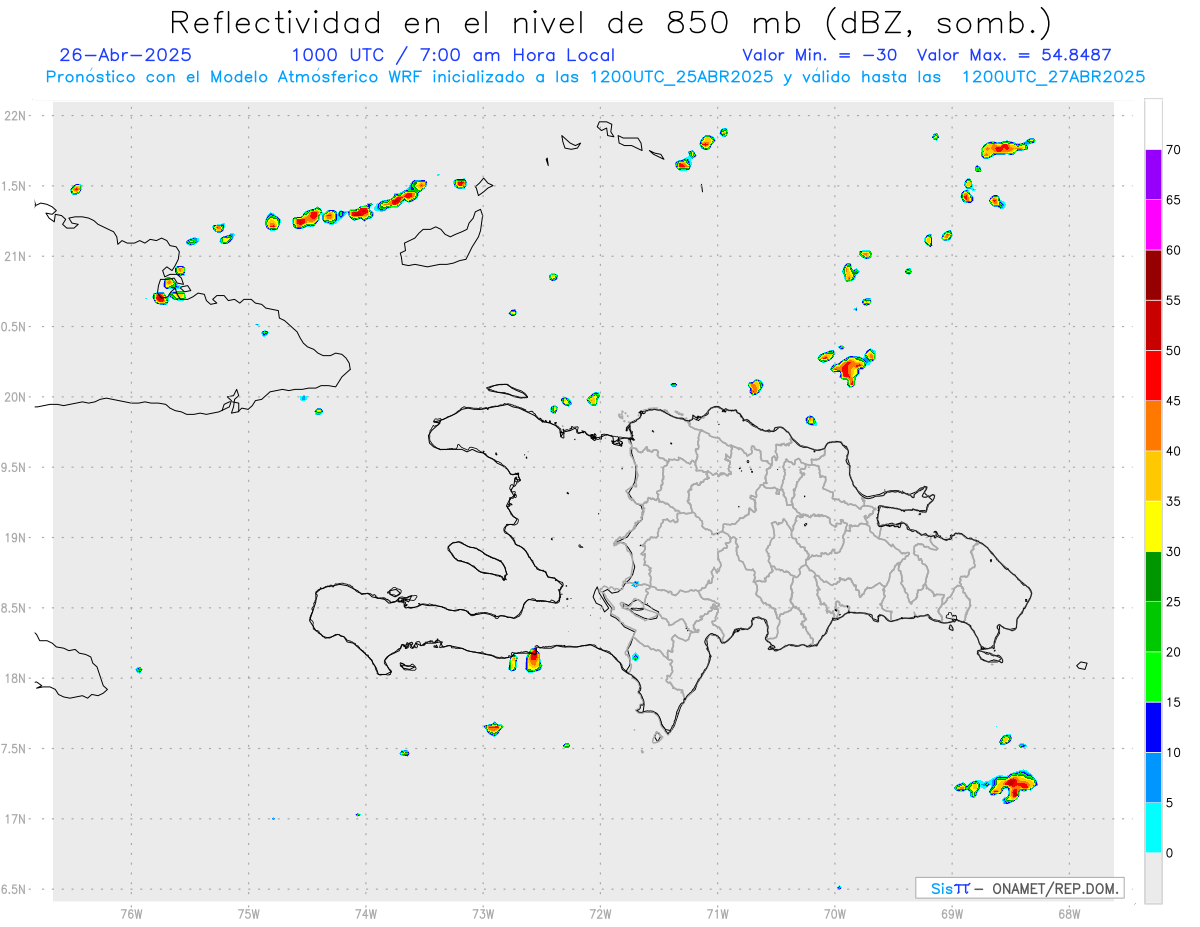
Task: Click the magenta 60–65 dBZ color band
Action: [x=1153, y=225]
